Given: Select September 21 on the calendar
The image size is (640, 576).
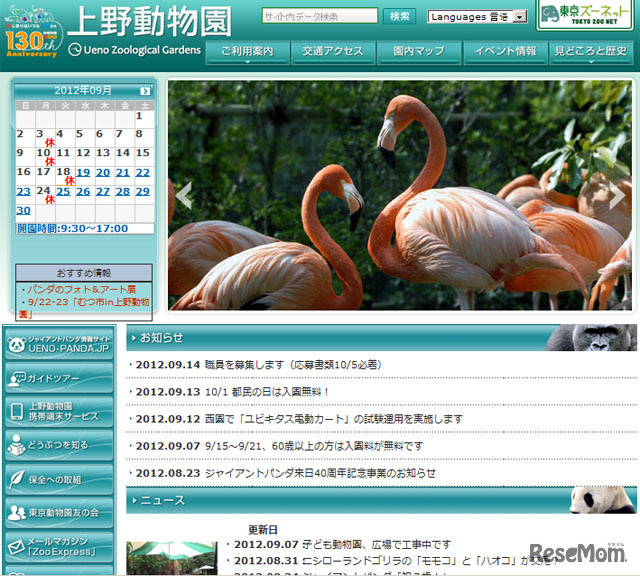Looking at the screenshot, I should tap(122, 173).
